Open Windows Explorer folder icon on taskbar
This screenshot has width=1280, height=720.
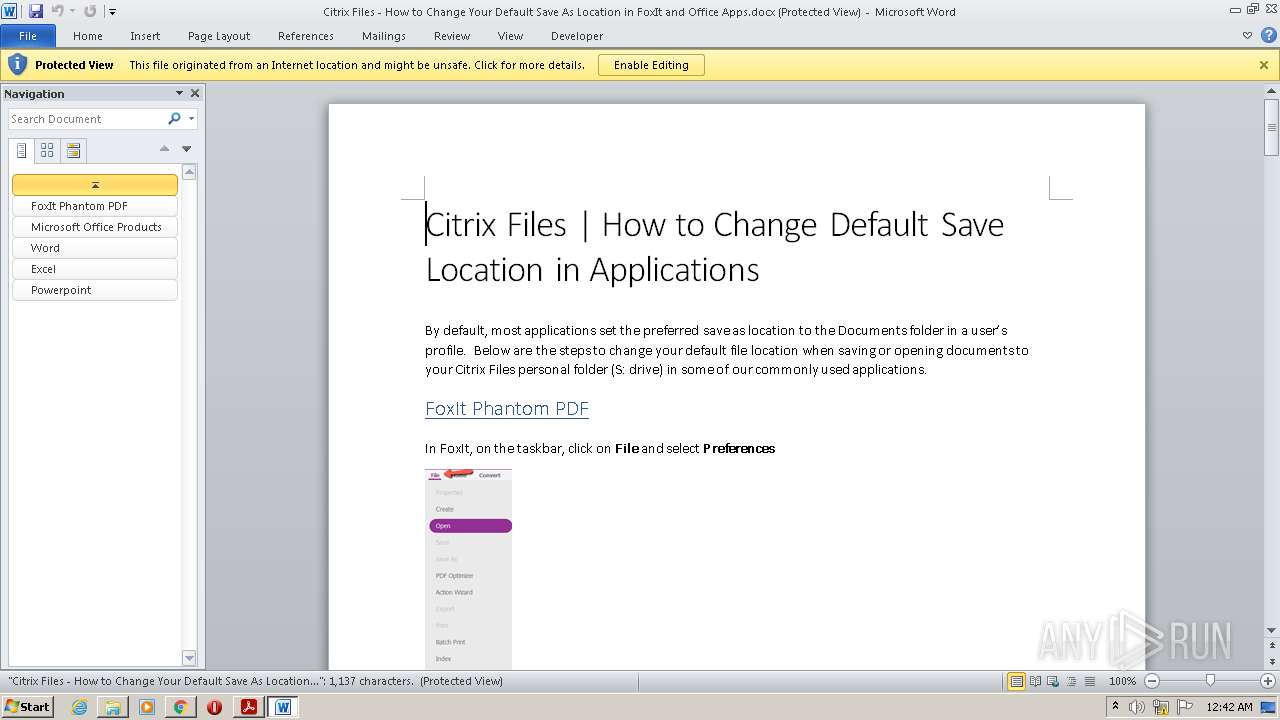tap(113, 707)
